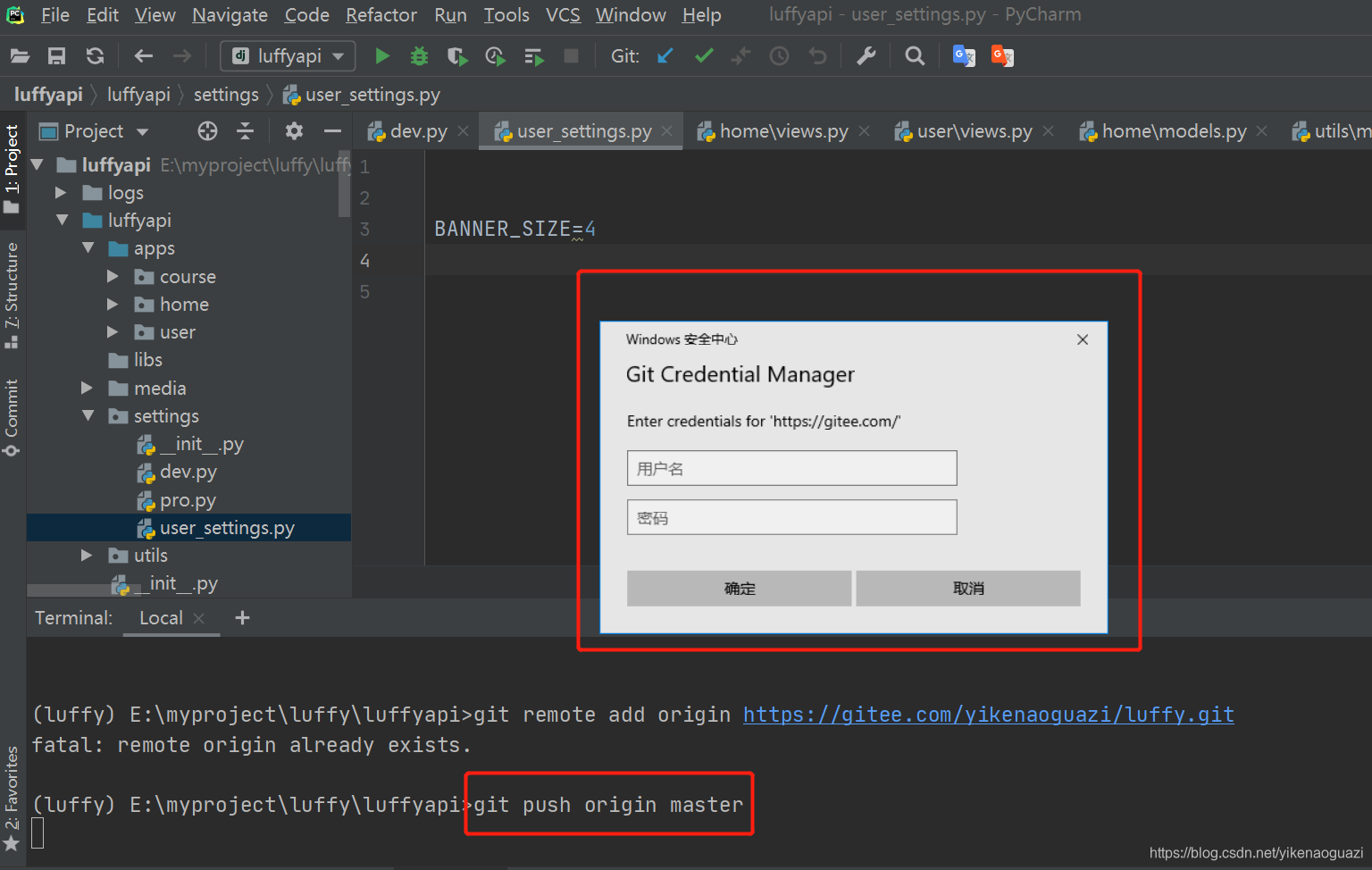Click the Git rollback undo icon
The height and width of the screenshot is (870, 1372).
coord(817,56)
